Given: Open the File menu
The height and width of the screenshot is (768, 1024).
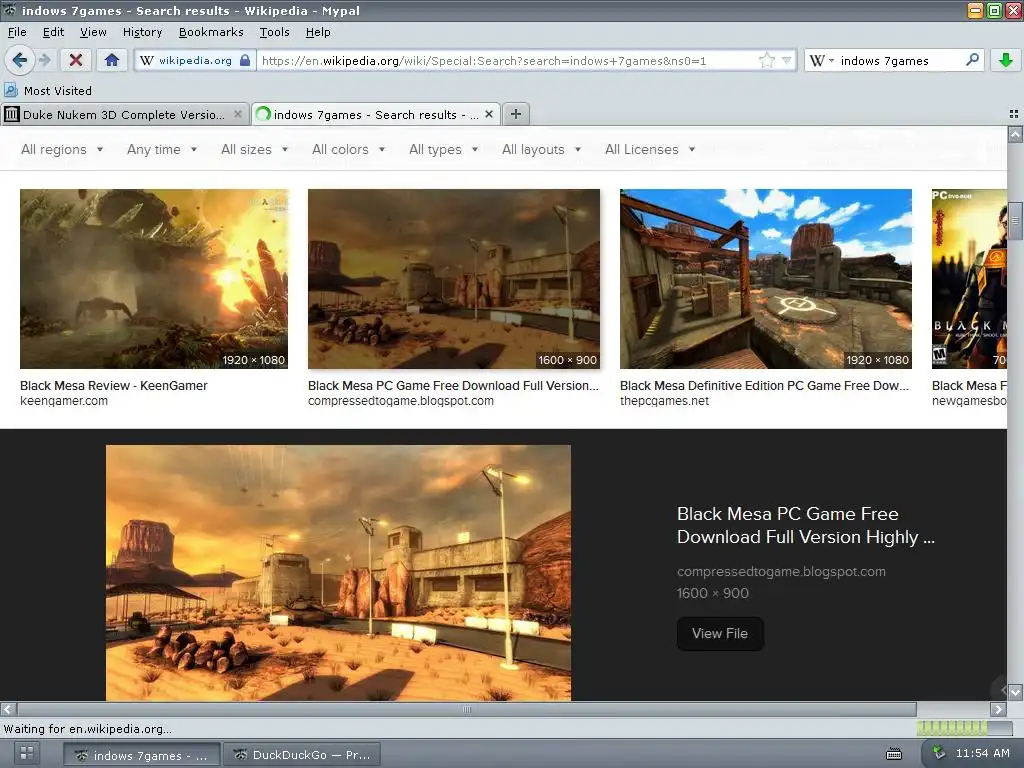Looking at the screenshot, I should (x=18, y=32).
